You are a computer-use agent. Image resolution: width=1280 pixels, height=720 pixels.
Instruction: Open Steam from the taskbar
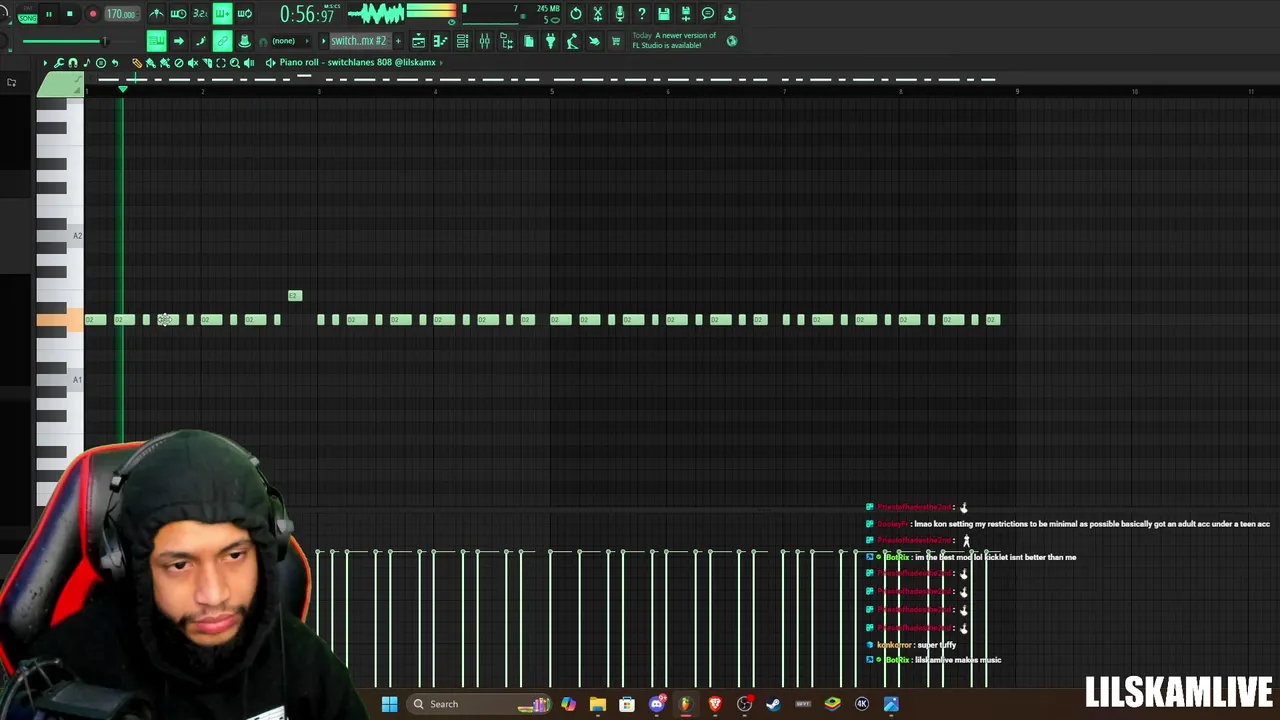[773, 704]
